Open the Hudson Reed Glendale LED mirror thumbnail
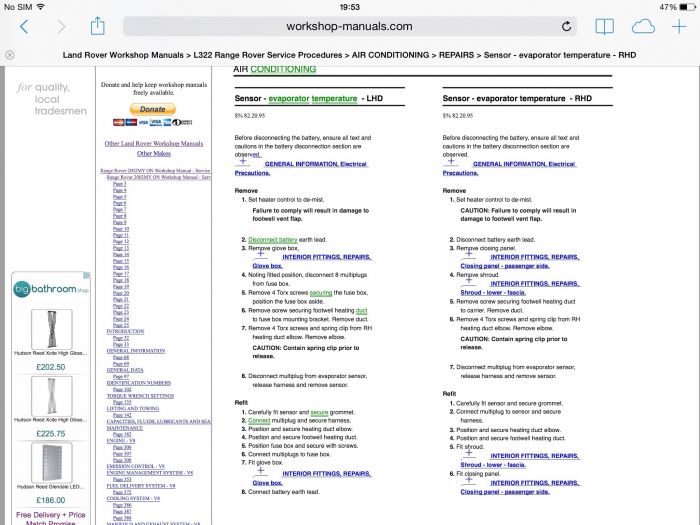This screenshot has width=700, height=525. click(x=51, y=463)
